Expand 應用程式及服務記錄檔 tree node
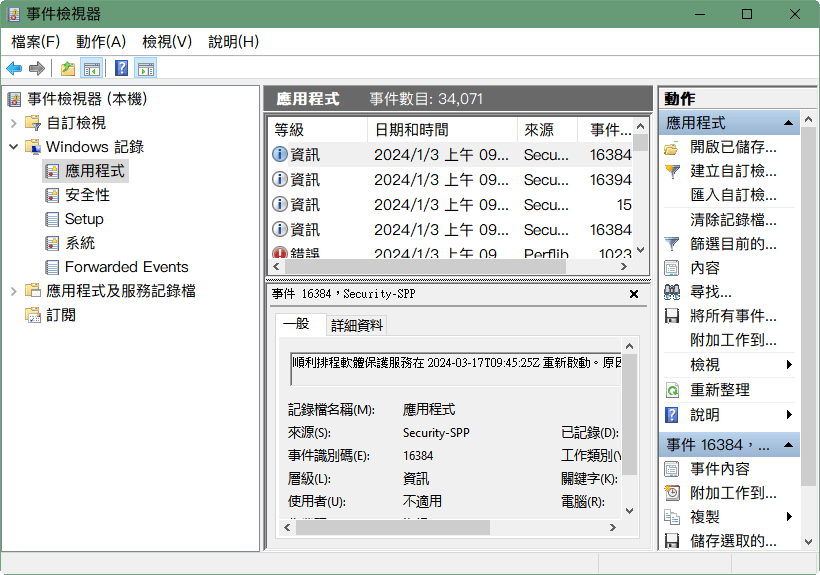820x575 pixels. click(13, 291)
